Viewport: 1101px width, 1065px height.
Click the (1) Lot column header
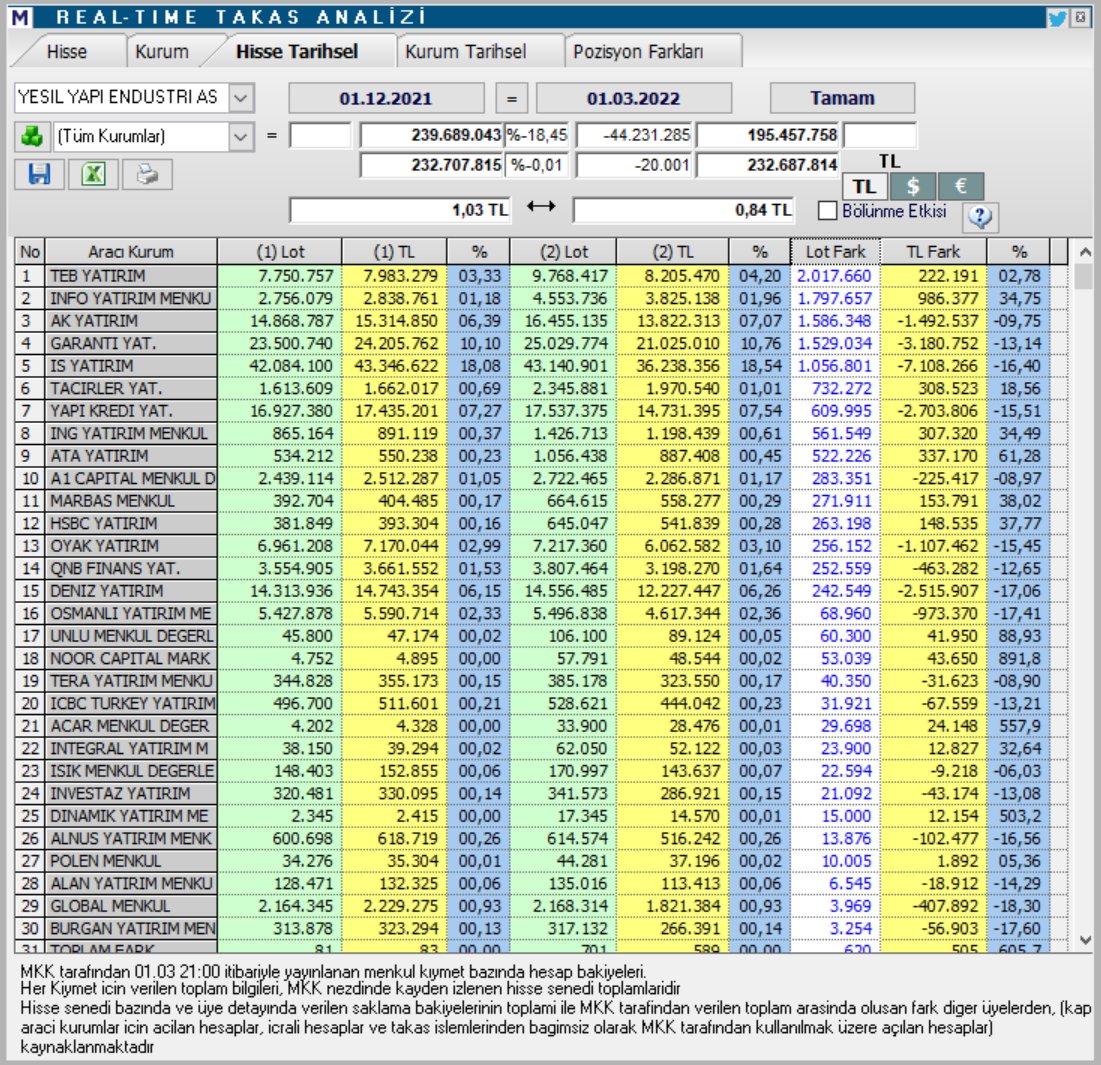click(x=280, y=251)
